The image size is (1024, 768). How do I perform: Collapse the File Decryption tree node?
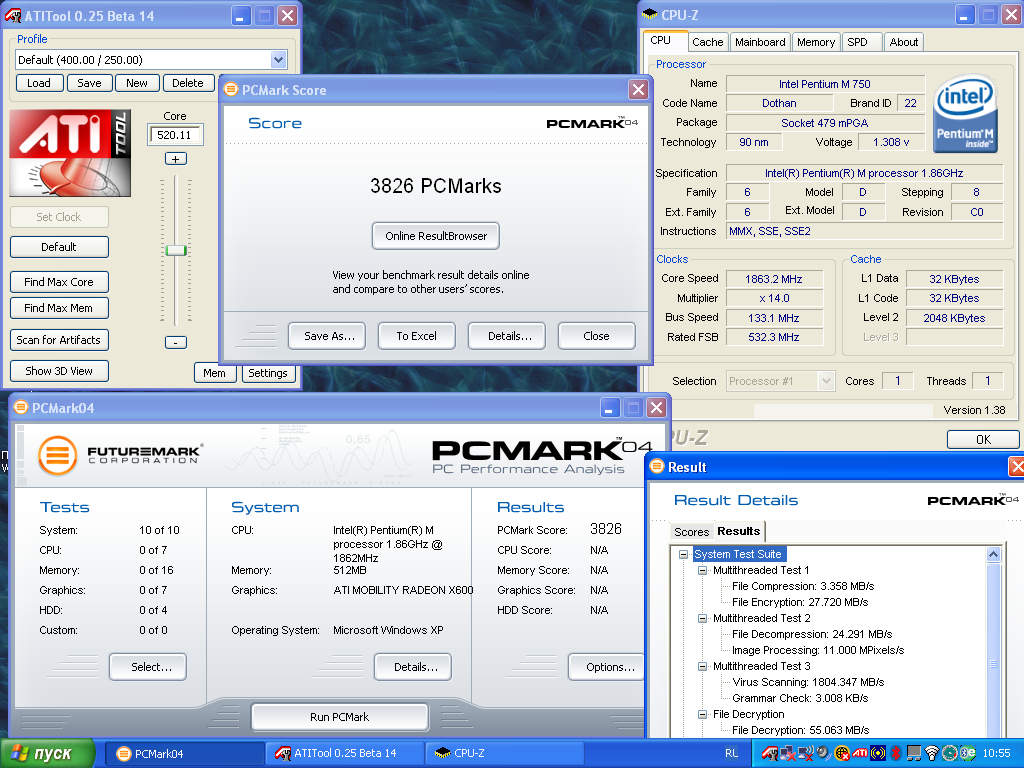pos(703,714)
